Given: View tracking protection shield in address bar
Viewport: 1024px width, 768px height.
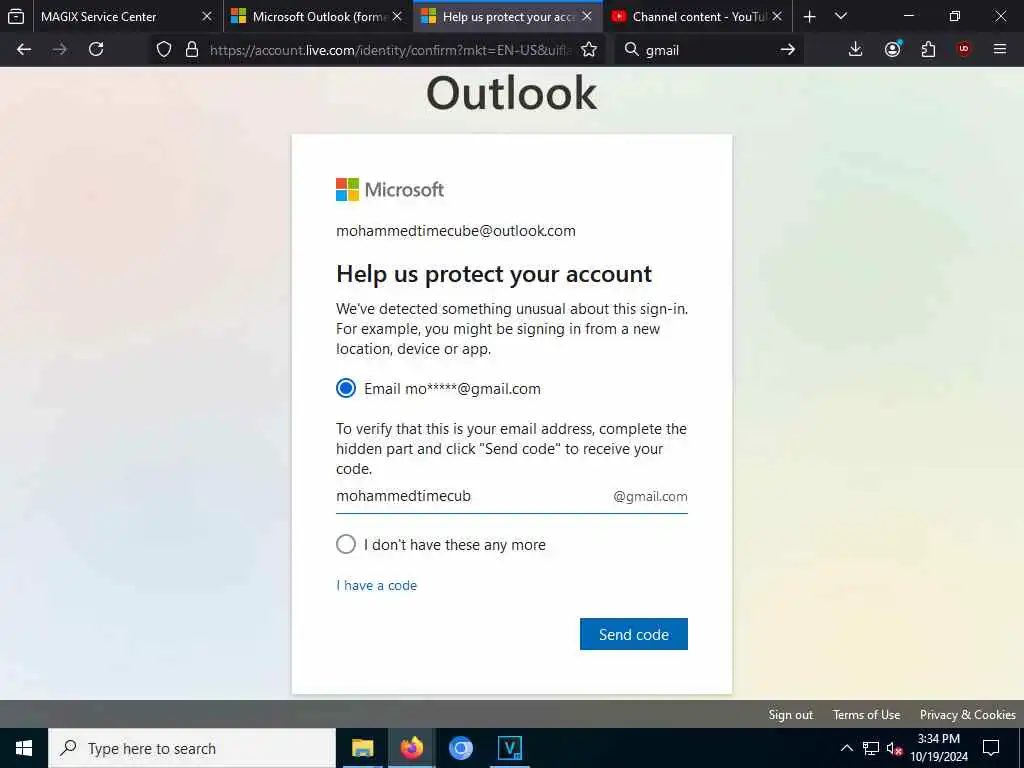Looking at the screenshot, I should tap(164, 49).
